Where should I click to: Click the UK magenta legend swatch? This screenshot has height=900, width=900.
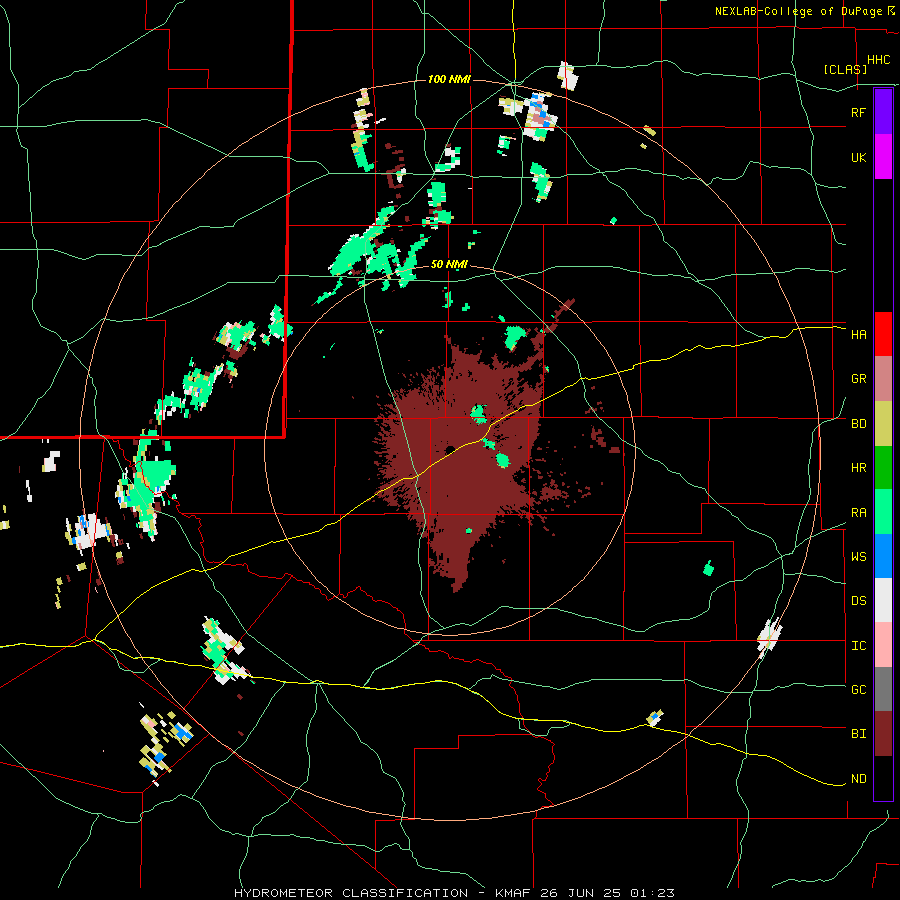[883, 157]
